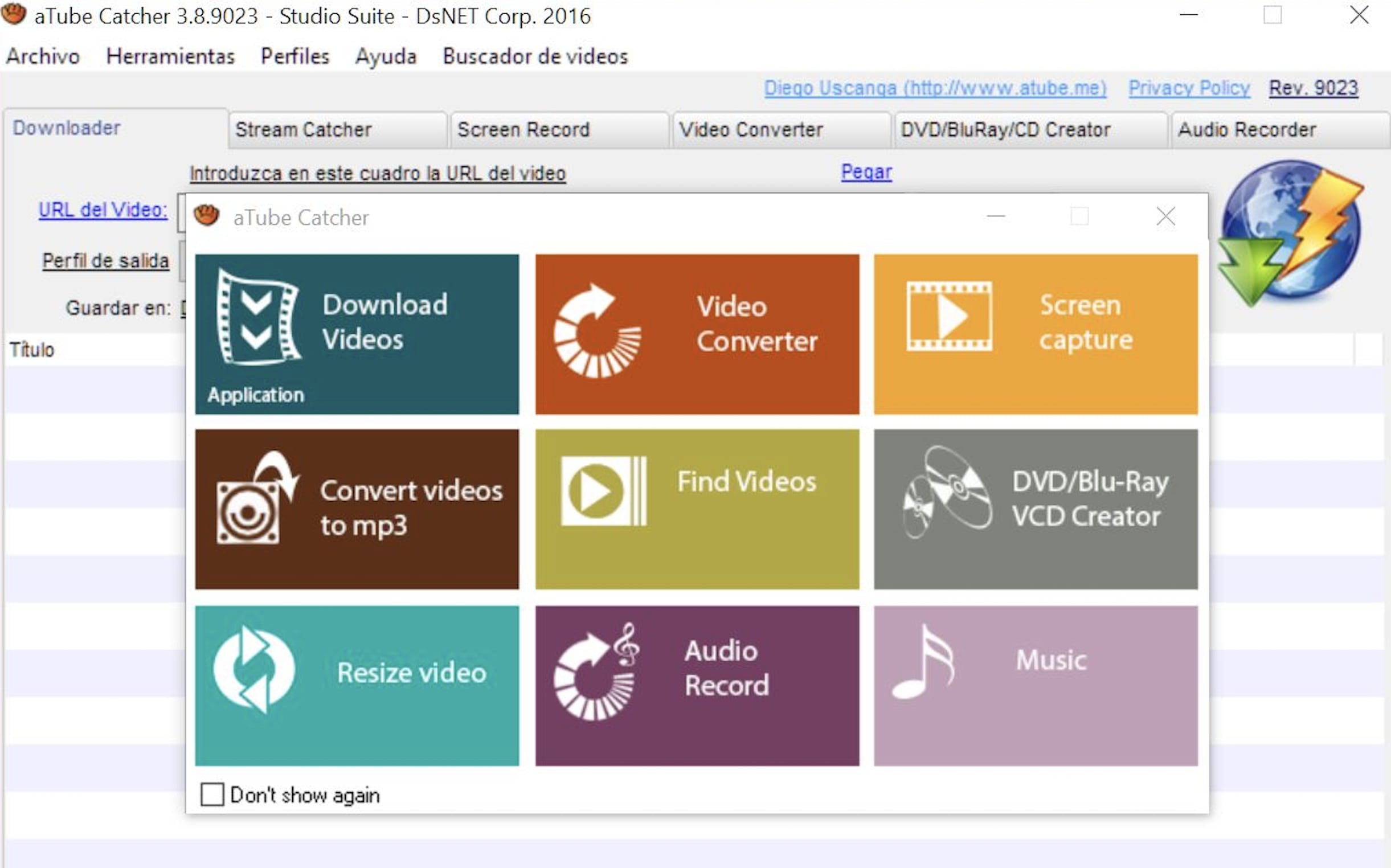Open Convert videos to mp3 tile
The image size is (1391, 868).
(x=357, y=509)
